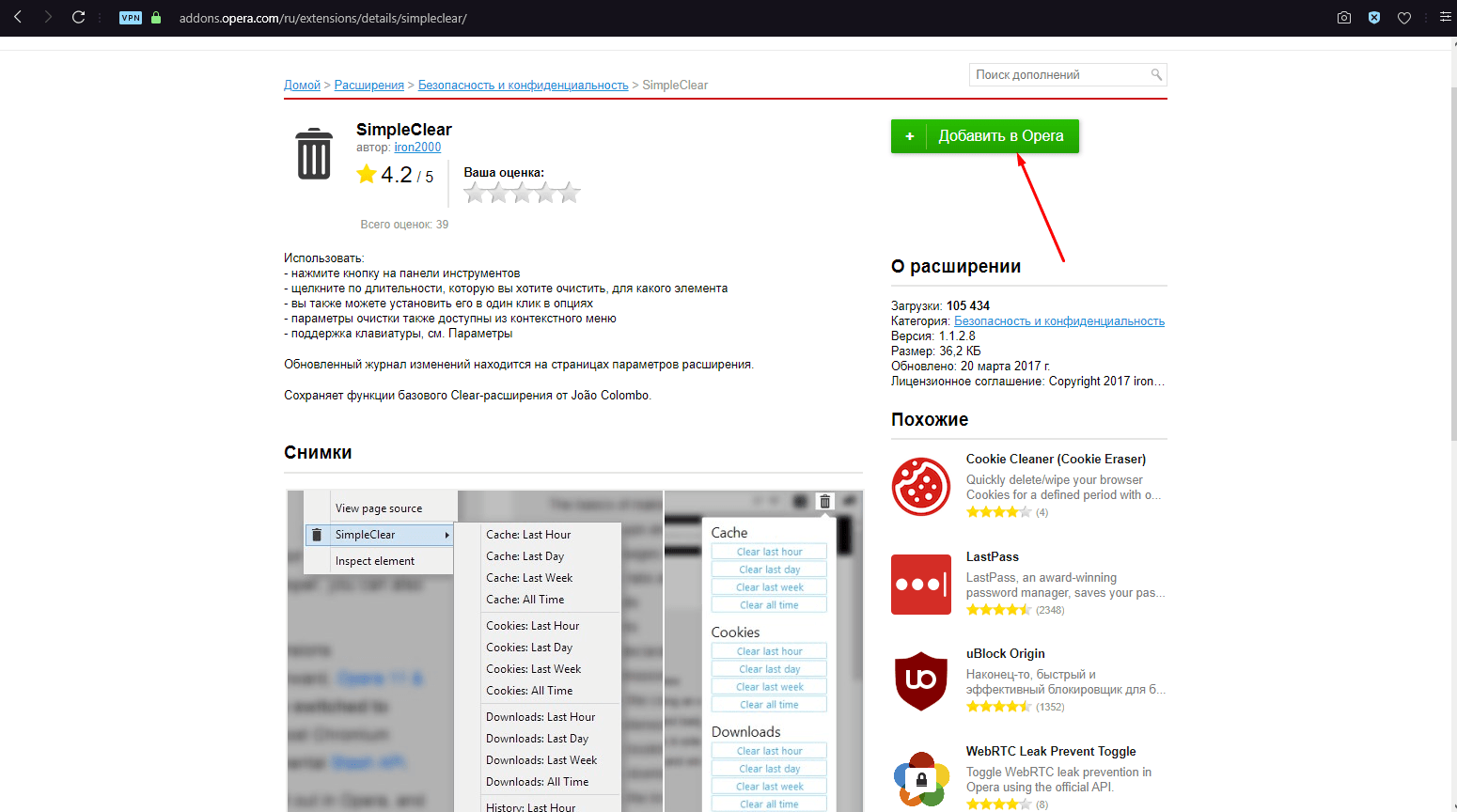1457x812 pixels.
Task: Click the license agreement copyright line
Action: (x=1028, y=381)
